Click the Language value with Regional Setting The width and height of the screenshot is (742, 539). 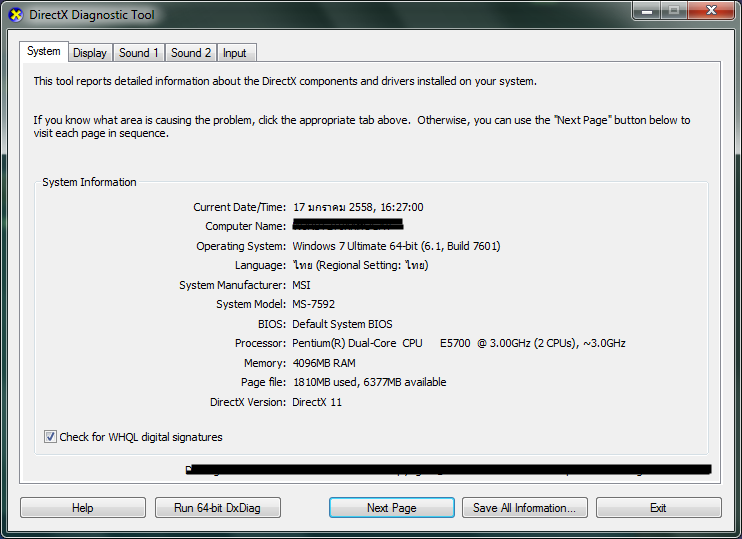[x=361, y=265]
